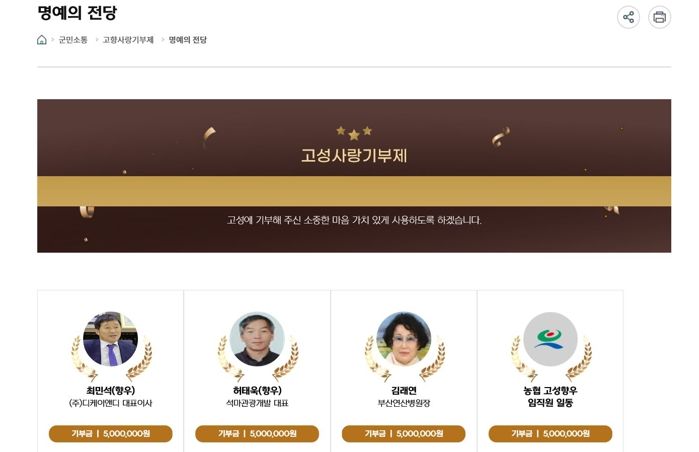Click 허태욱's 기부금 5,000,000원 badge
699x452 pixels.
[257, 433]
